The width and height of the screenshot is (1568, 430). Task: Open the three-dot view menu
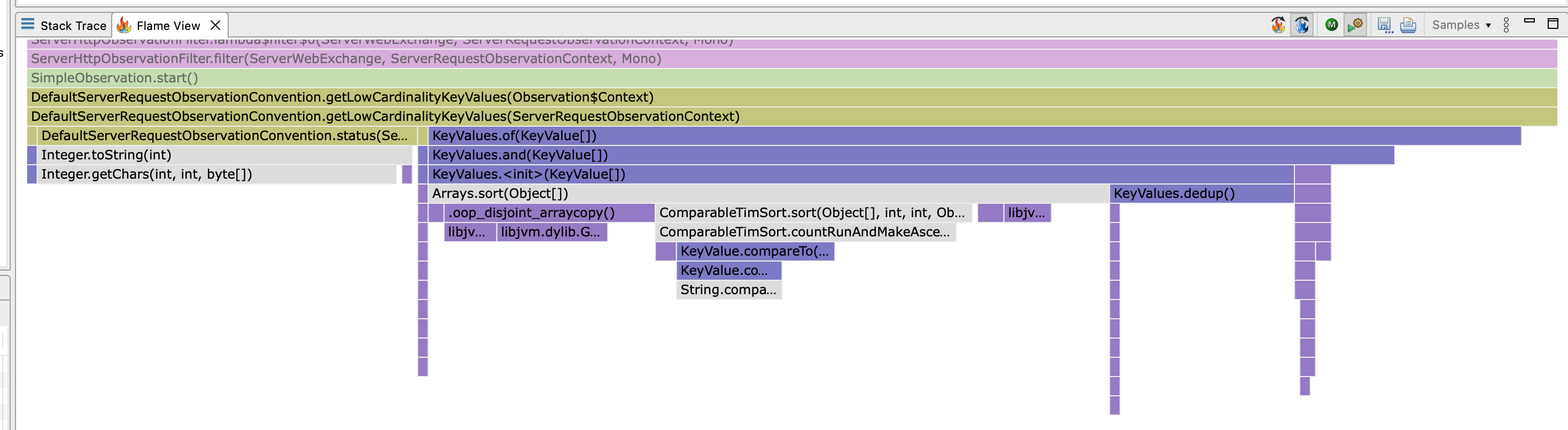(1506, 25)
